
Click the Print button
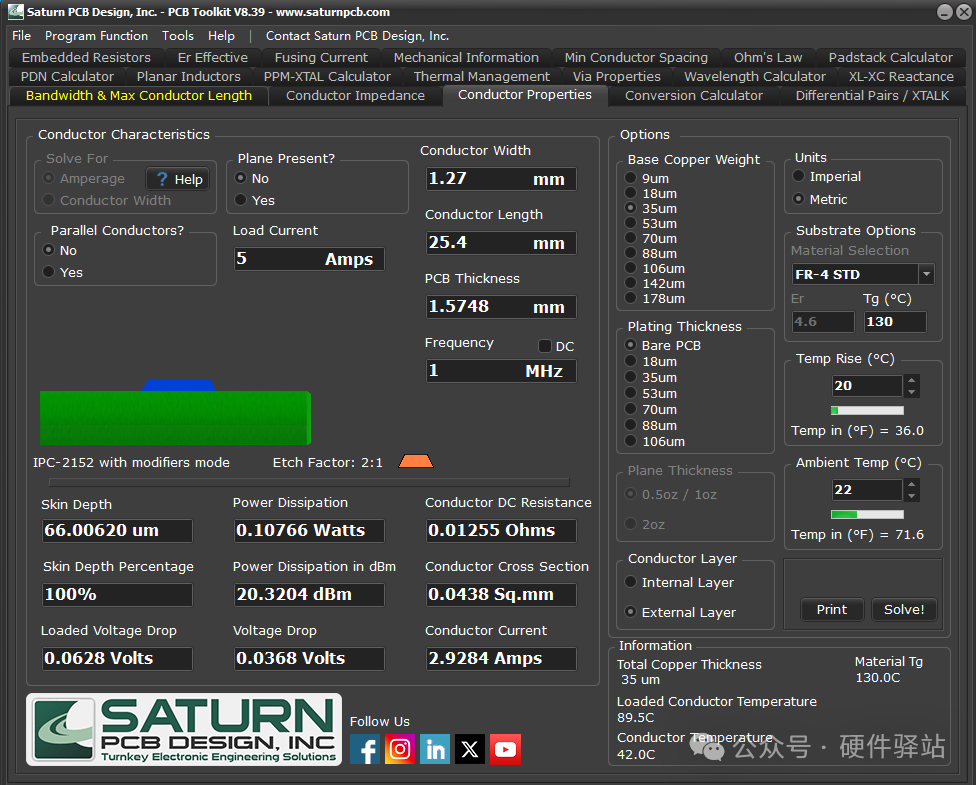tap(832, 609)
